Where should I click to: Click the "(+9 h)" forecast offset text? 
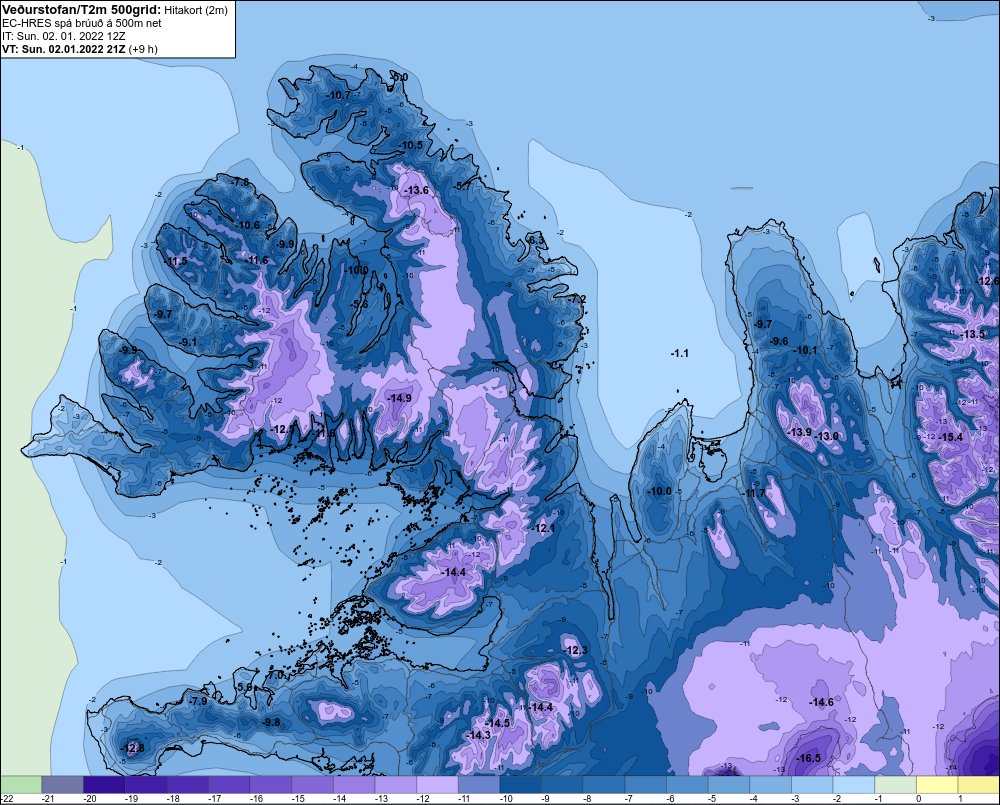143,49
